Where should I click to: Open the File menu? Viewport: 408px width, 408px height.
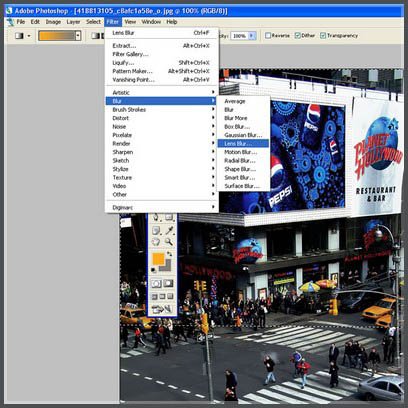[x=21, y=22]
